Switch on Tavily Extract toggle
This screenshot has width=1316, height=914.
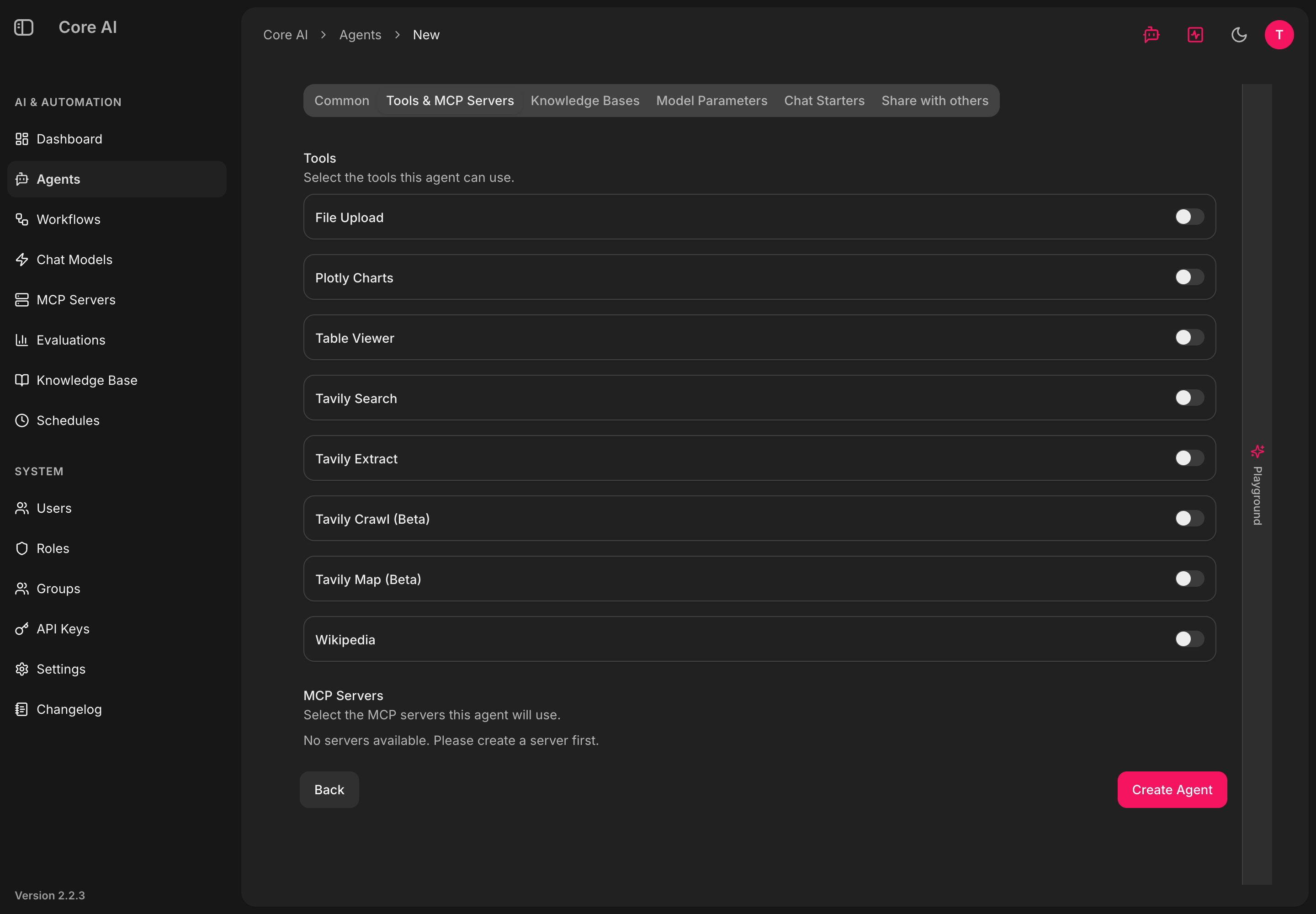point(1189,458)
